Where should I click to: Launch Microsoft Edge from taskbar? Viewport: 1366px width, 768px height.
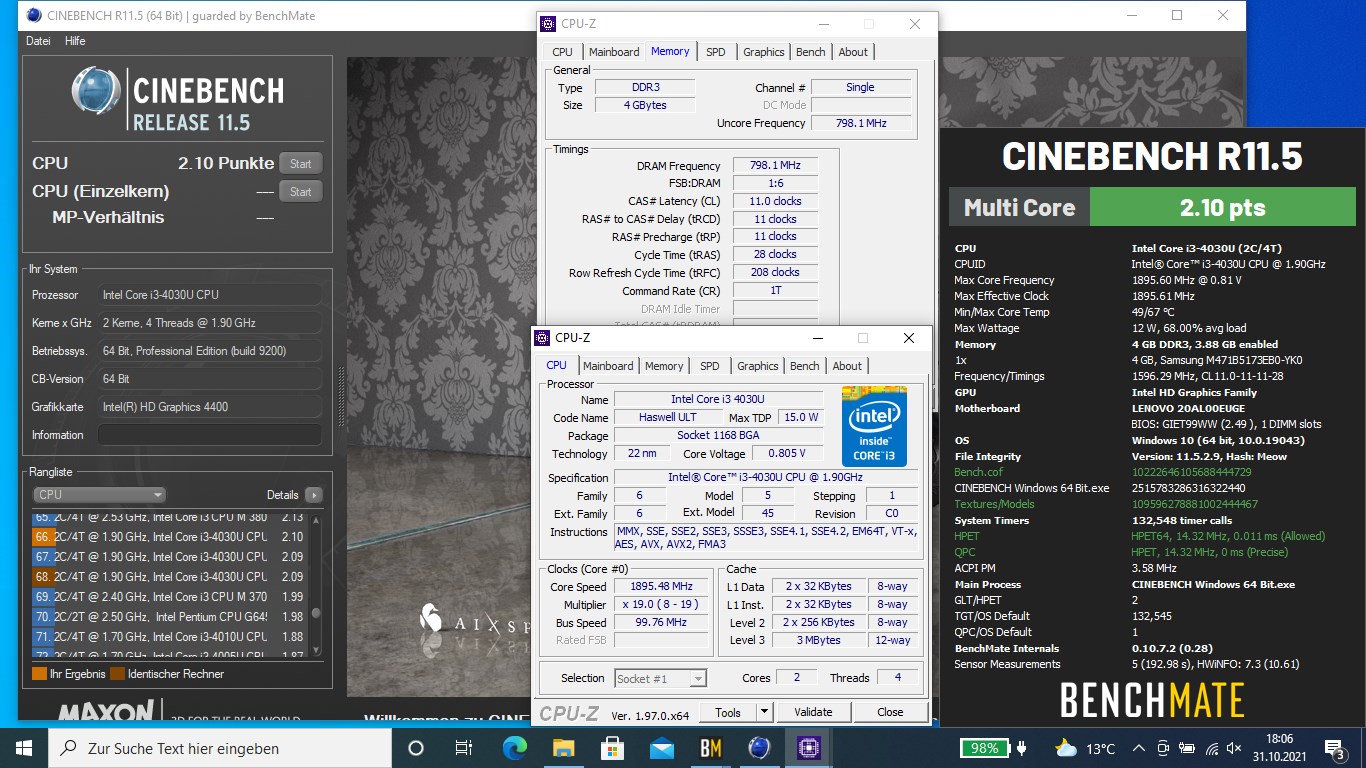pos(514,748)
